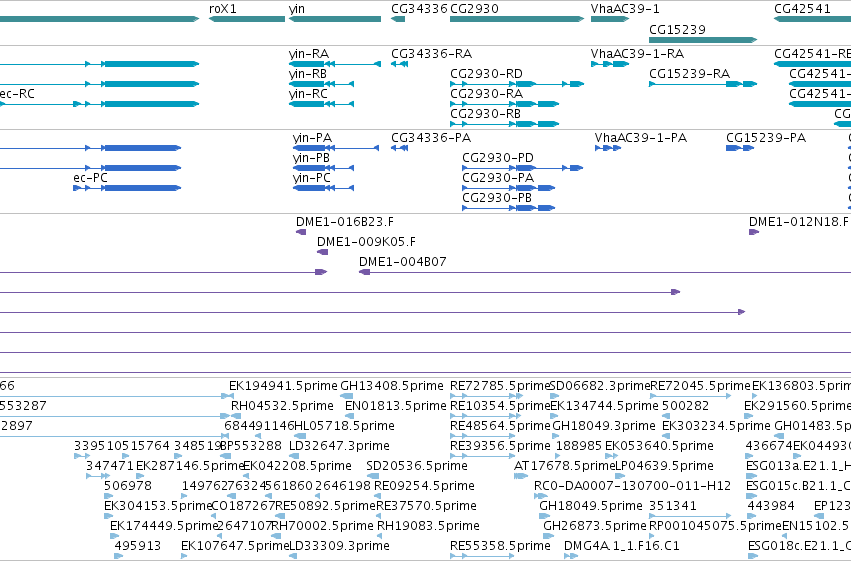Open the CG2930-PD coding feature
851x561 pixels.
pos(523,168)
